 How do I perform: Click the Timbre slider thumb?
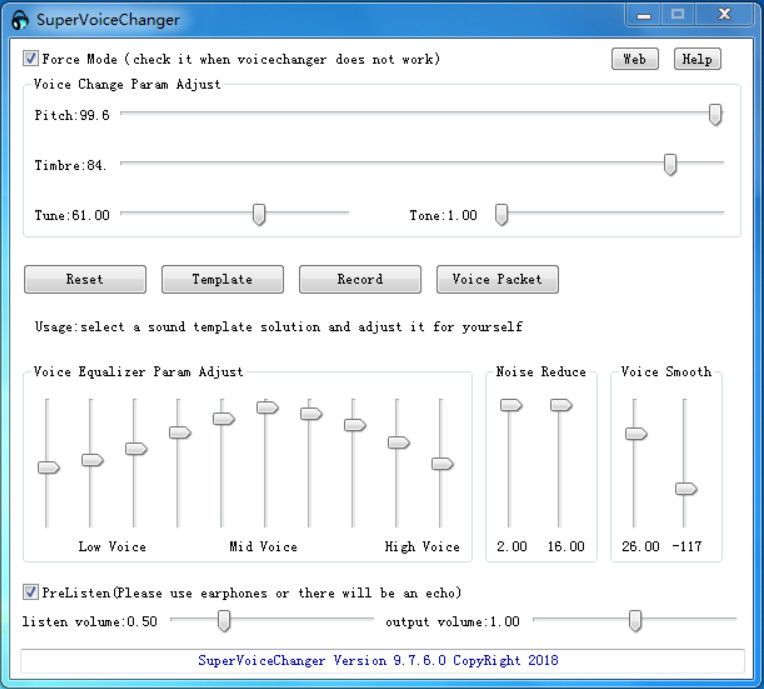pyautogui.click(x=670, y=165)
